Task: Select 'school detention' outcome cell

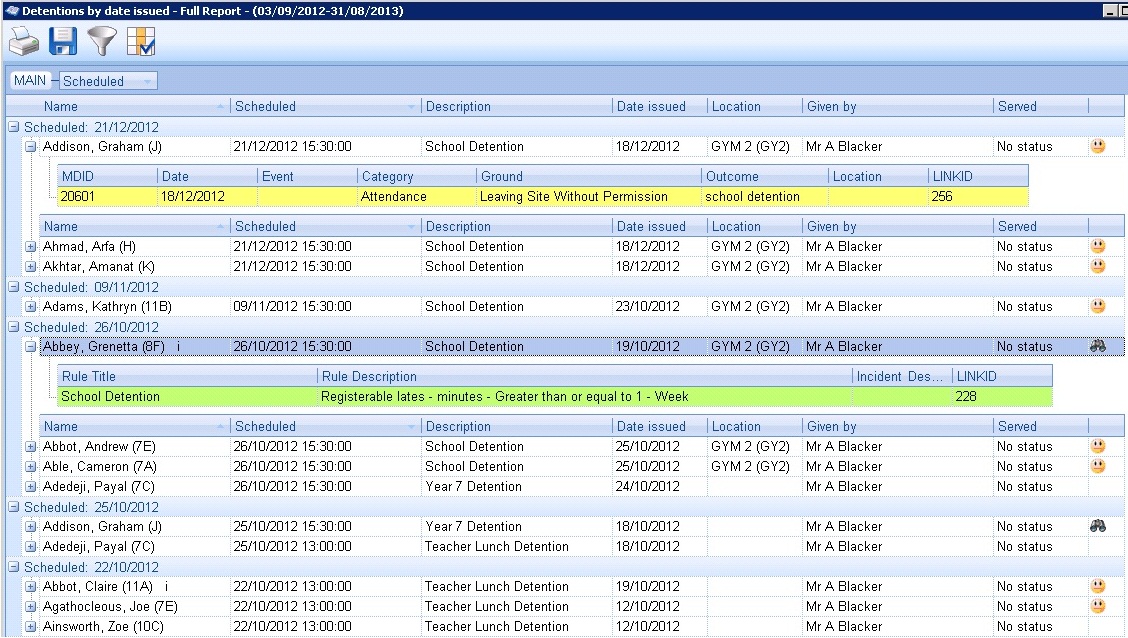Action: tap(765, 196)
